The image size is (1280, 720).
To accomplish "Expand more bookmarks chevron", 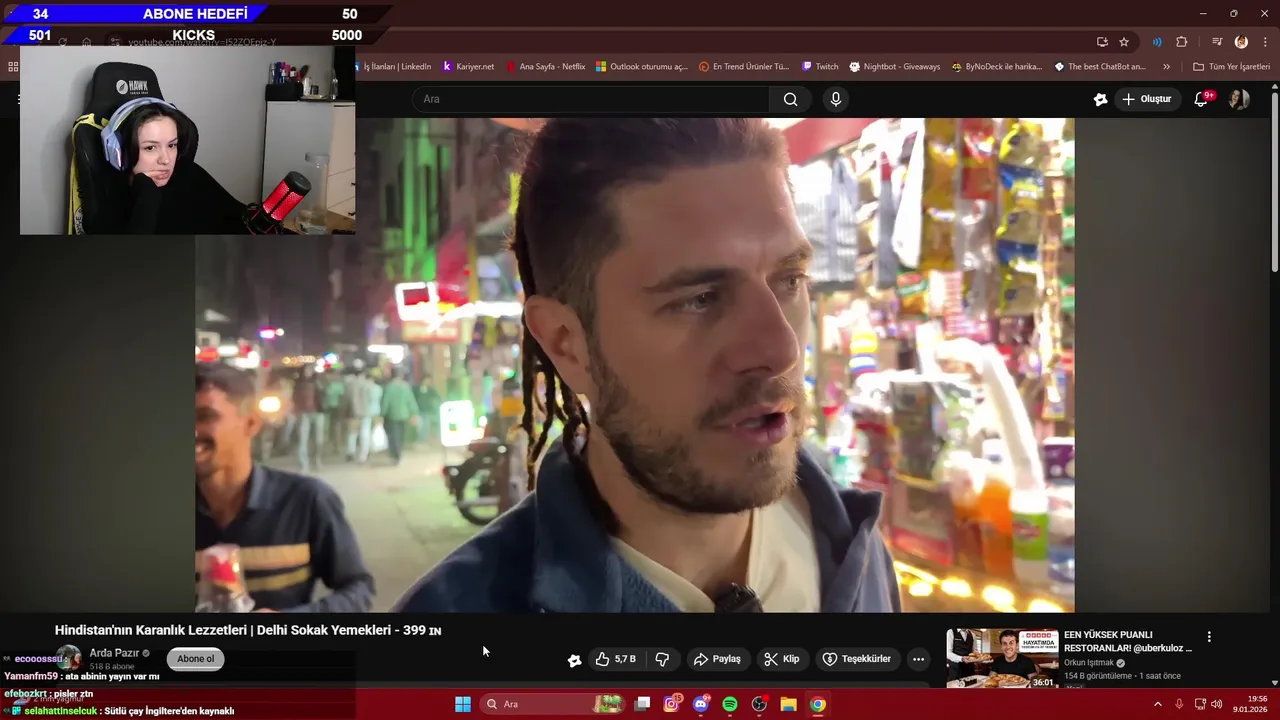I will (1166, 67).
